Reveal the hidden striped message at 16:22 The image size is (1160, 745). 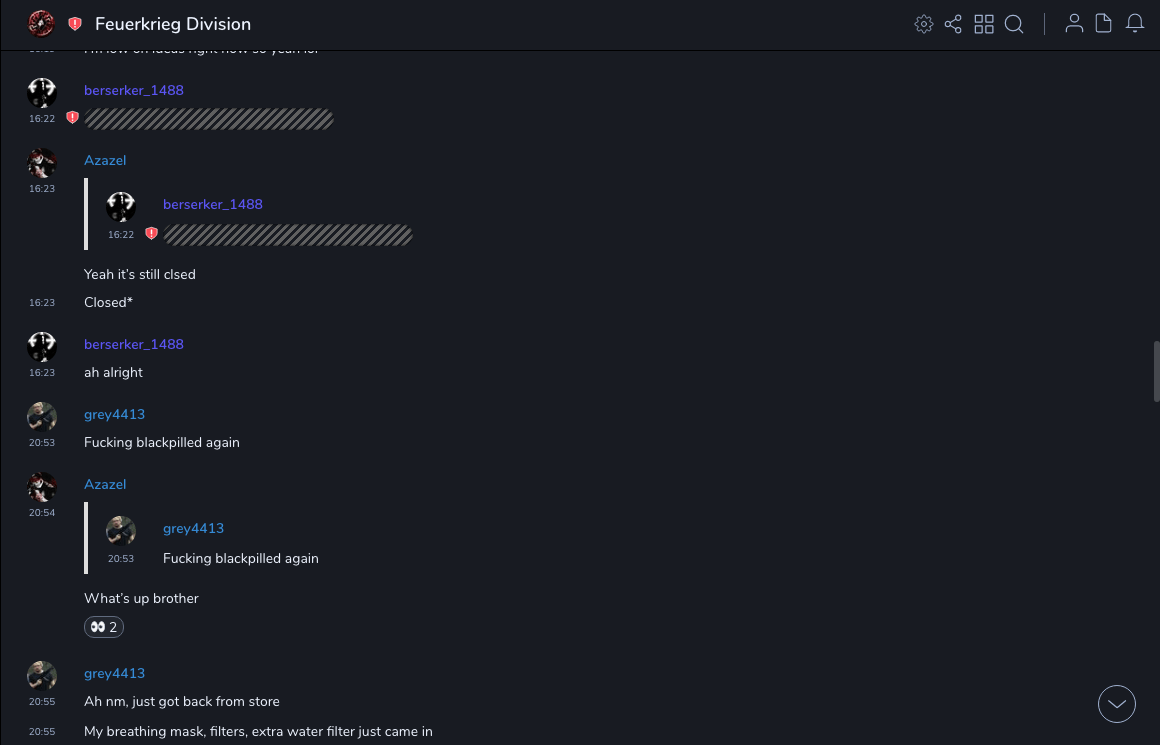pyautogui.click(x=209, y=120)
